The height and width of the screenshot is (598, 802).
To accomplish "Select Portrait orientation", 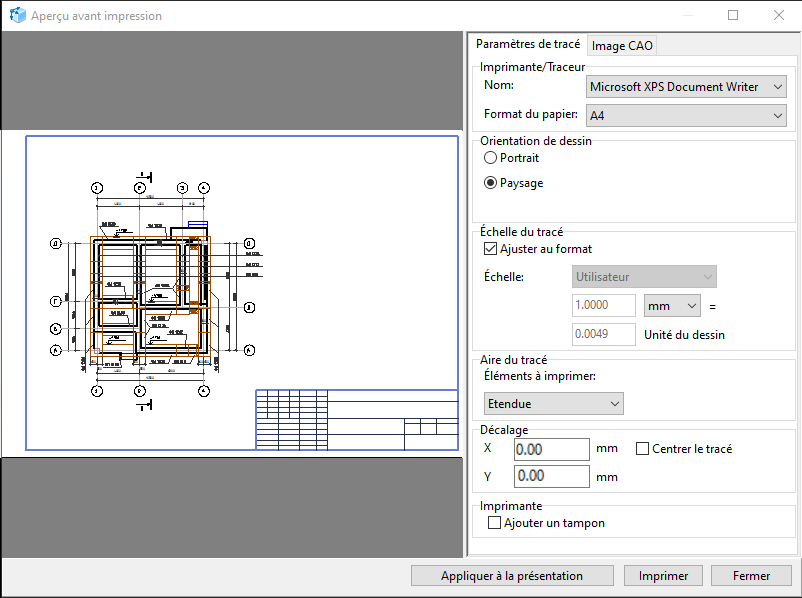I will [490, 158].
